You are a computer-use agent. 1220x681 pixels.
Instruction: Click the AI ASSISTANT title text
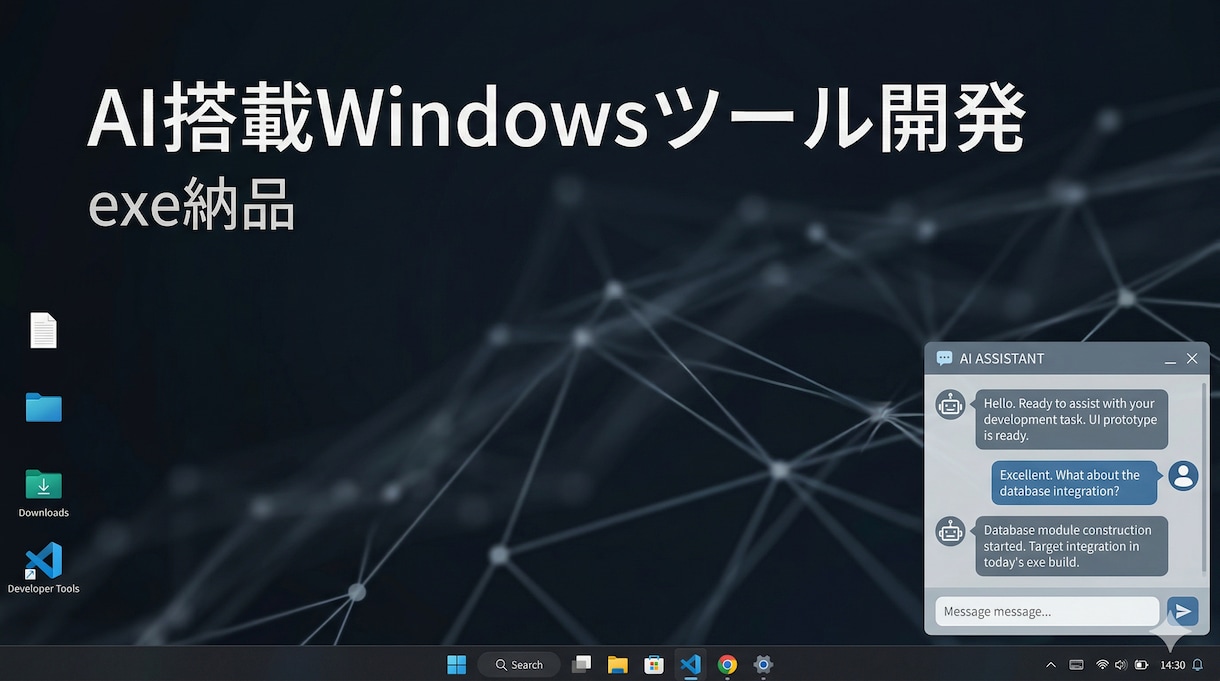(1002, 358)
